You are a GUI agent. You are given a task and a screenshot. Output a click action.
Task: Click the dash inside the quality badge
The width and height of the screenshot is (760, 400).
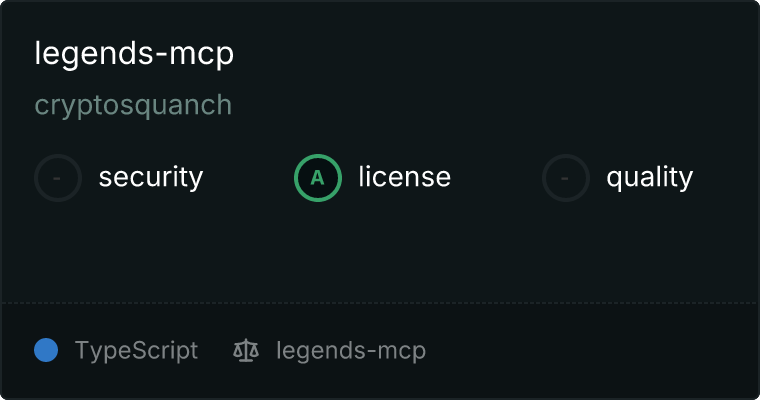coord(565,178)
